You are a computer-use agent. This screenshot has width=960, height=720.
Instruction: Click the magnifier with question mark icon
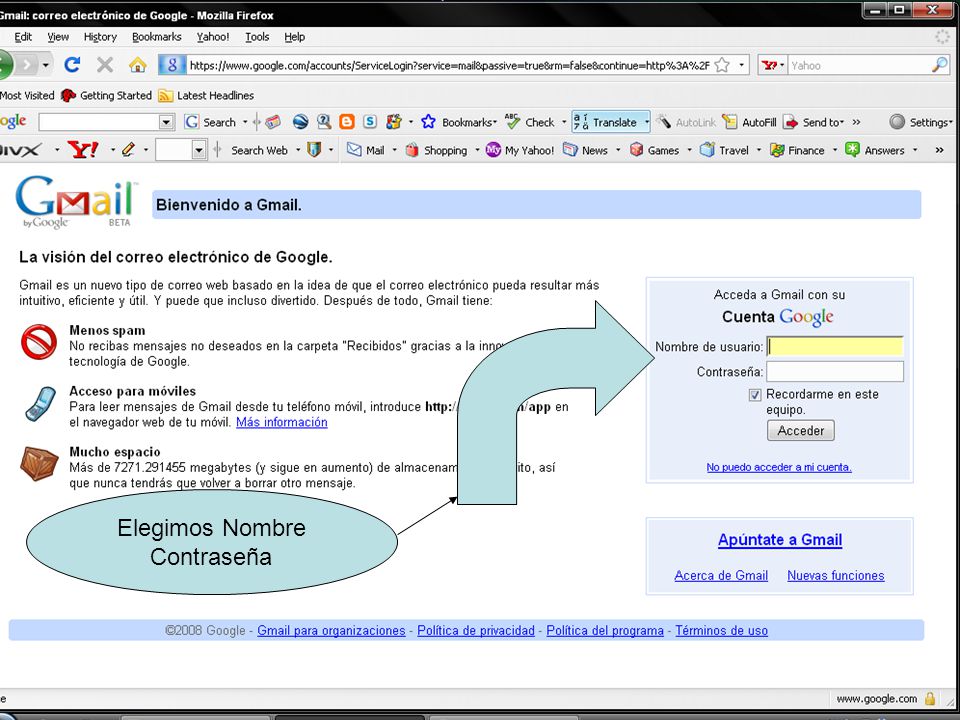click(x=324, y=122)
